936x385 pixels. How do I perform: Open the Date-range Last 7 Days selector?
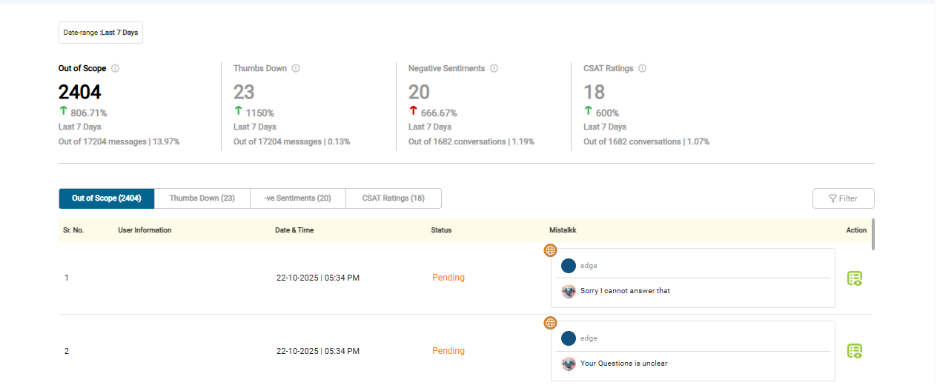100,32
